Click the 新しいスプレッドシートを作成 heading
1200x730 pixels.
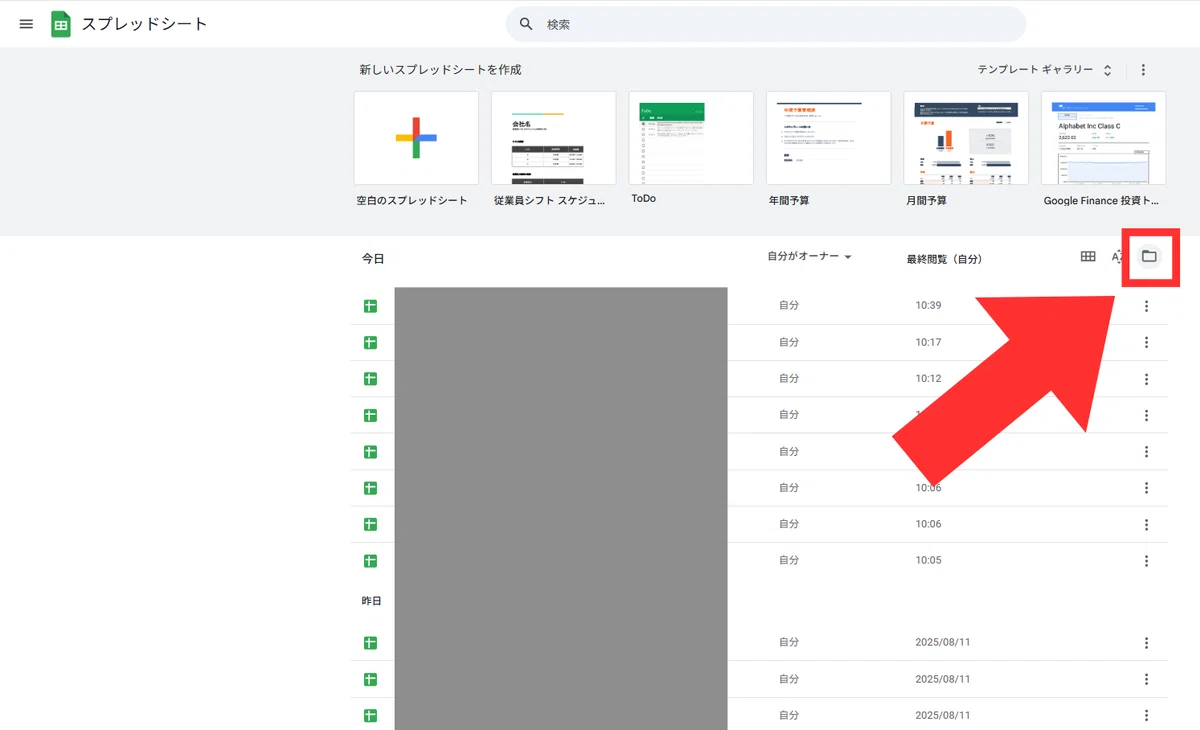[440, 70]
